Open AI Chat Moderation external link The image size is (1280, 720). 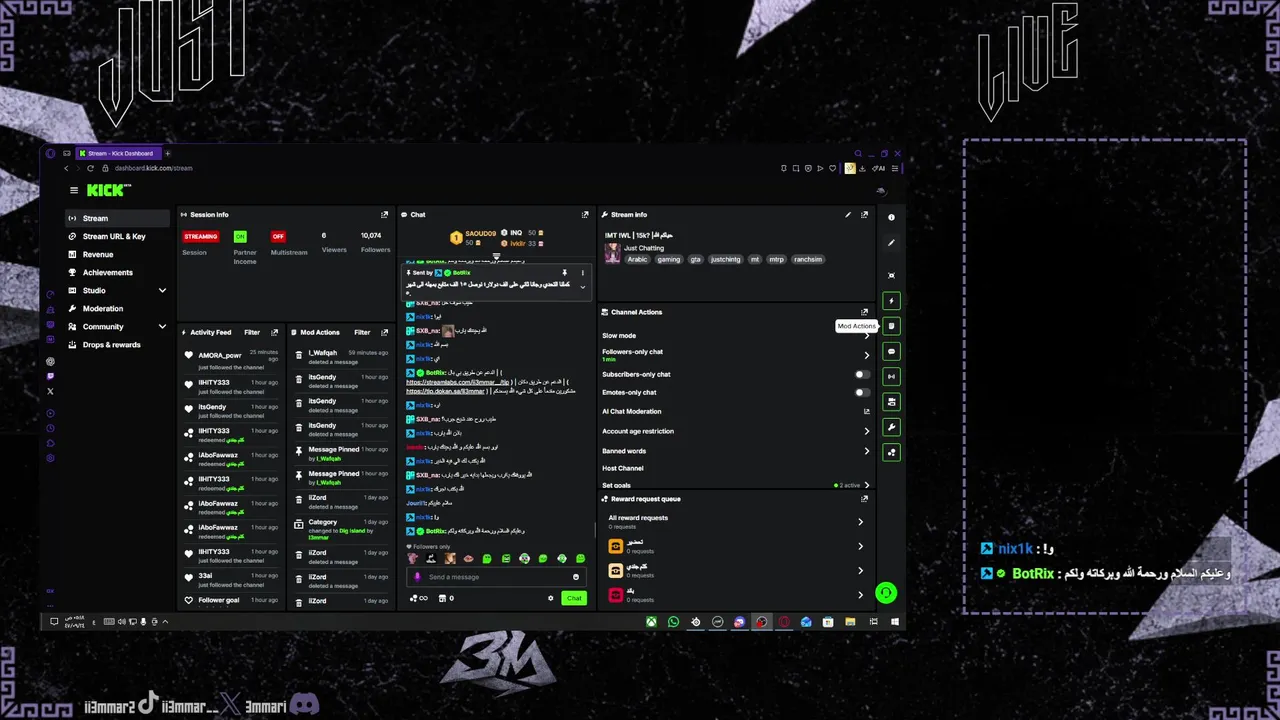coord(866,411)
